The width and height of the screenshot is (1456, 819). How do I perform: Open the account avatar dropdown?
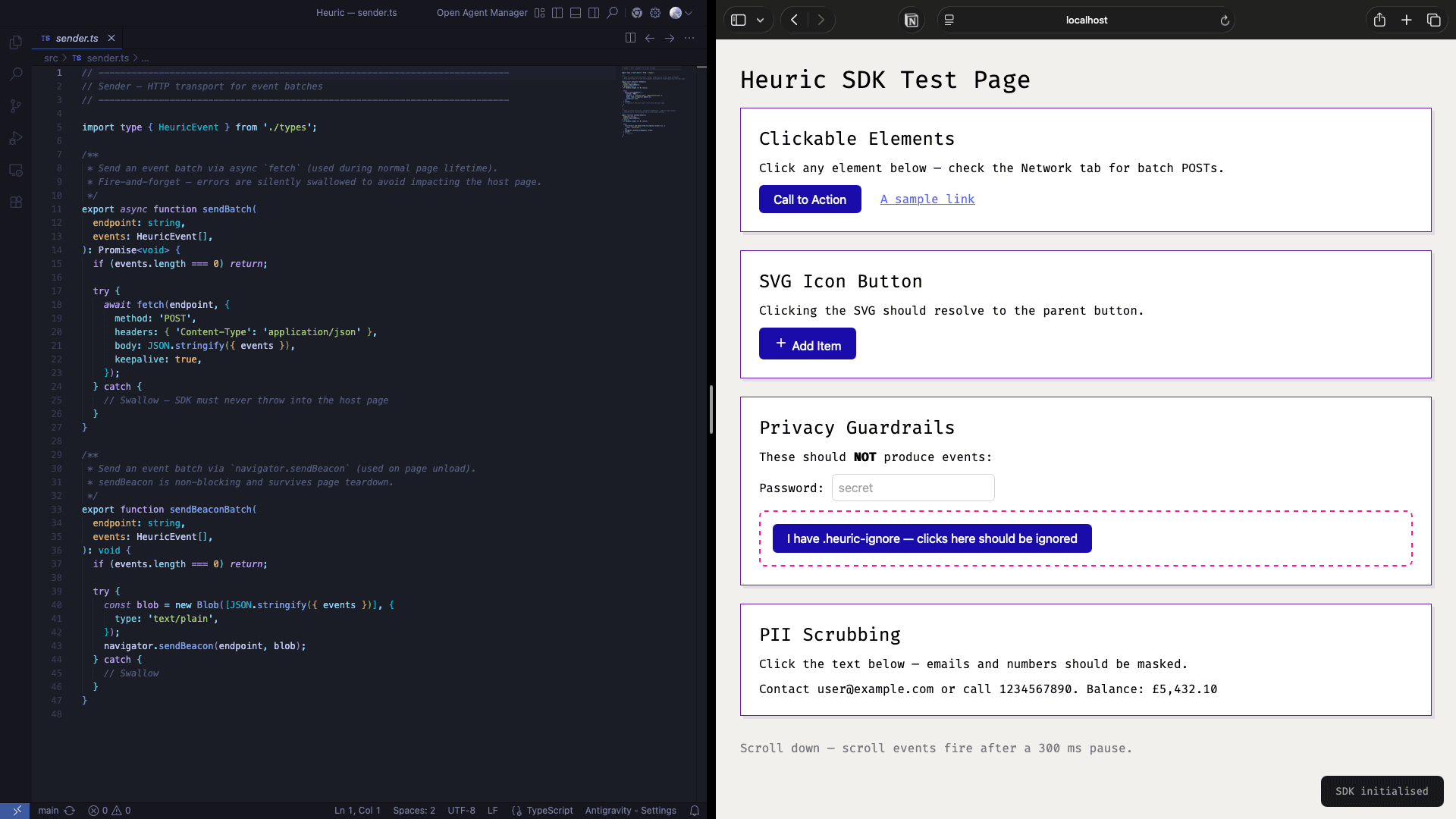point(680,13)
